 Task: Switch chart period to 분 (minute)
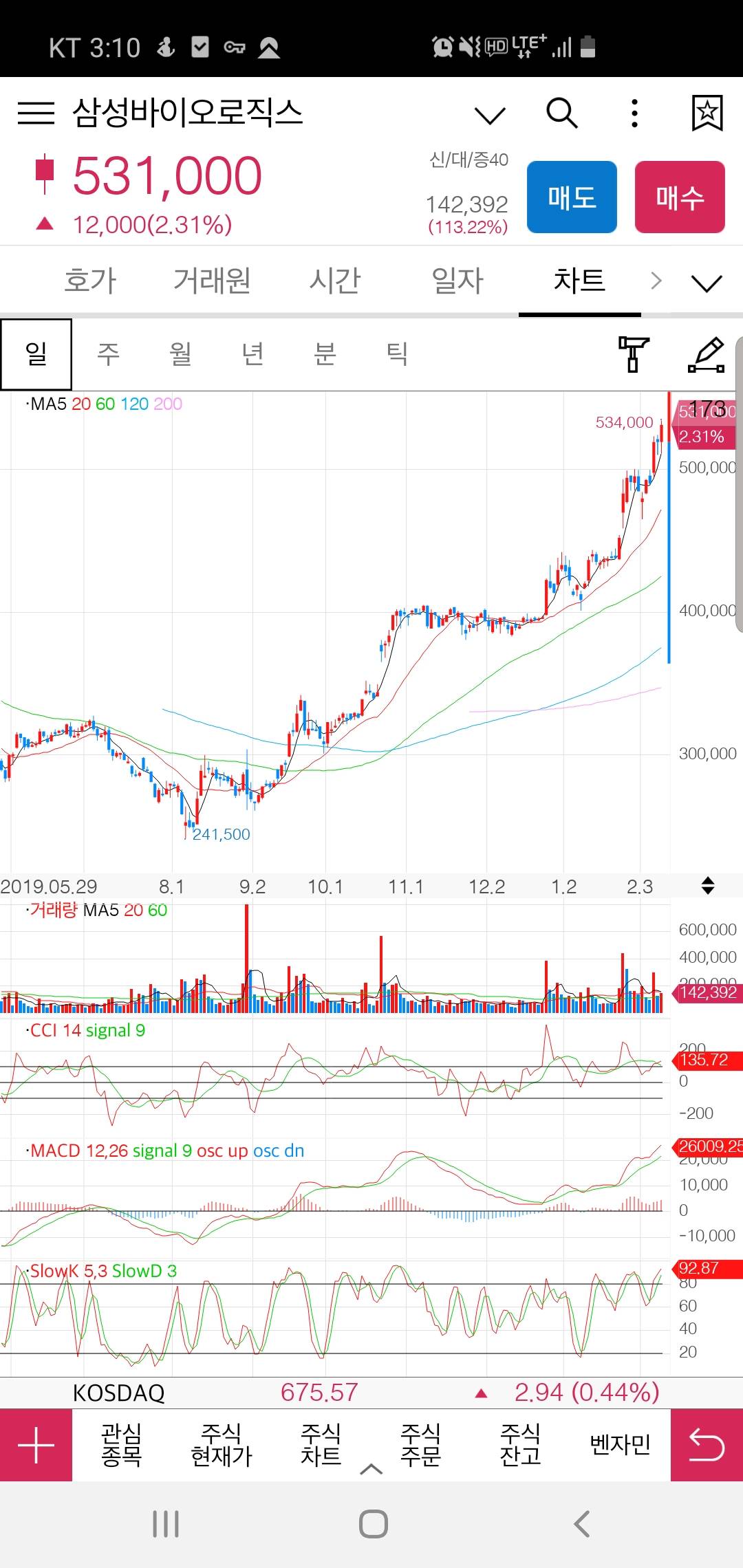point(325,353)
